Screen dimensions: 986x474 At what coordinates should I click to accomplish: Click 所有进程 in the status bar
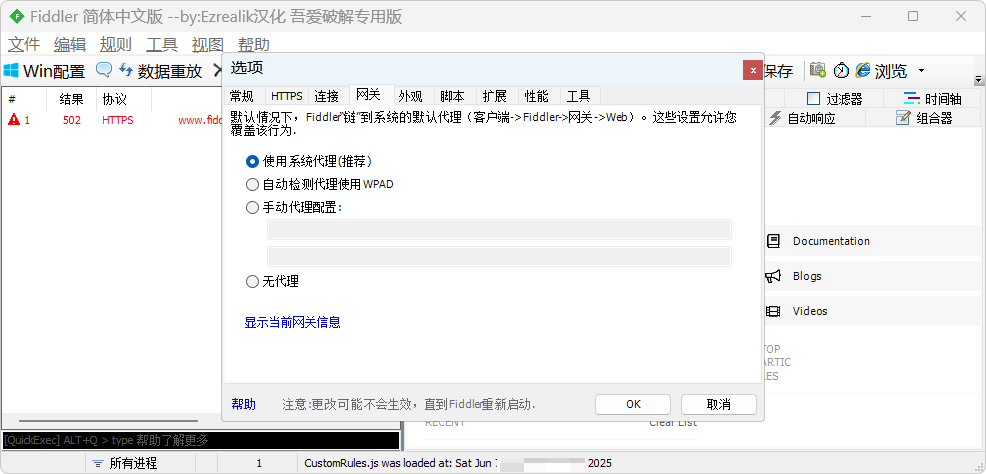coord(133,464)
